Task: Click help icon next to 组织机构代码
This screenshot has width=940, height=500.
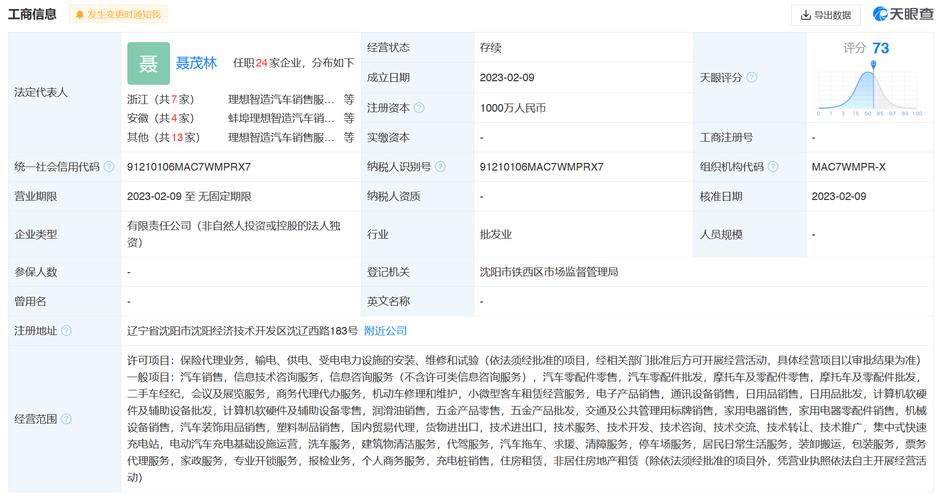Action: point(773,167)
